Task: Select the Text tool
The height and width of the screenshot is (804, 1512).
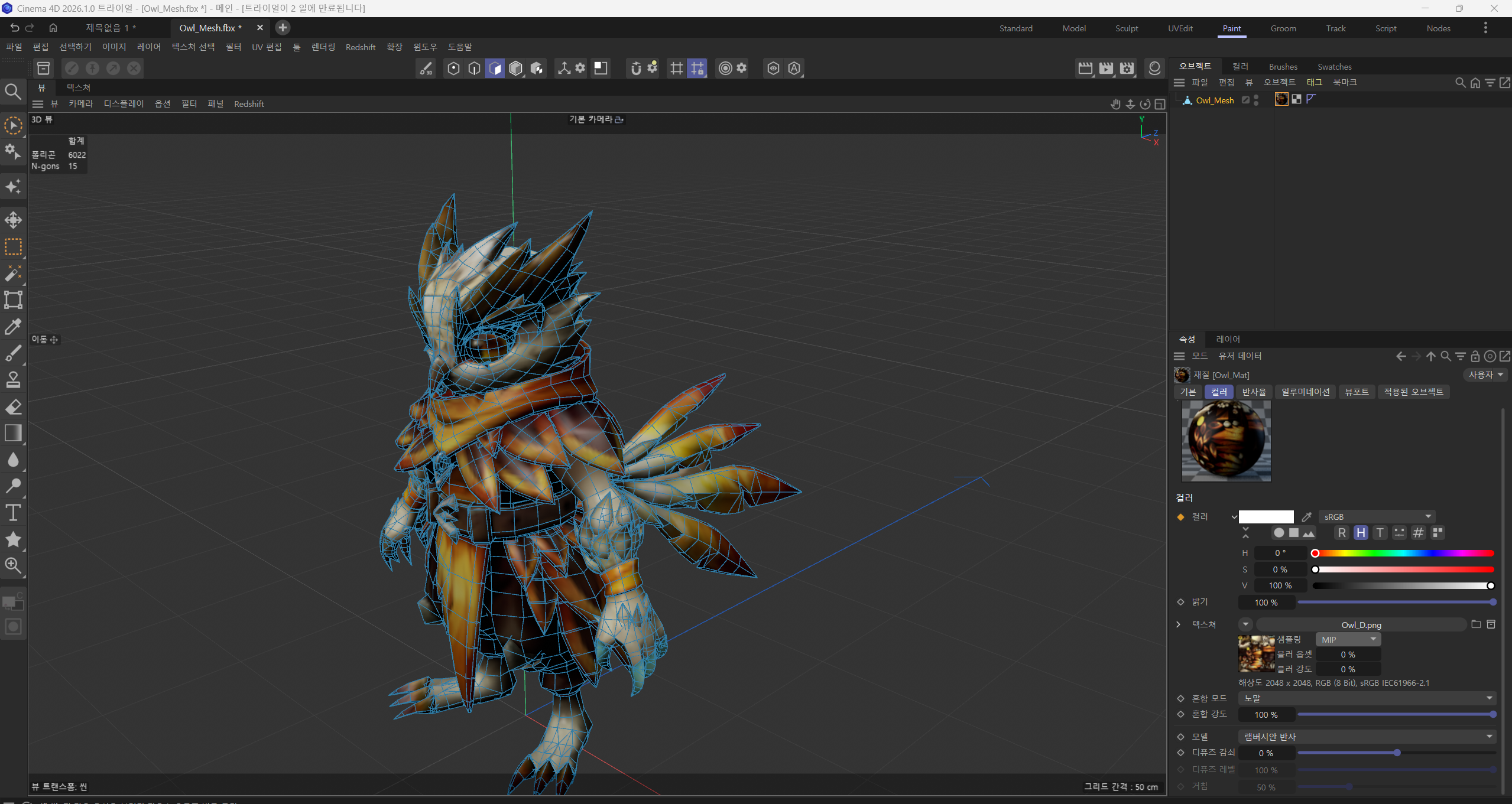Action: (x=13, y=512)
